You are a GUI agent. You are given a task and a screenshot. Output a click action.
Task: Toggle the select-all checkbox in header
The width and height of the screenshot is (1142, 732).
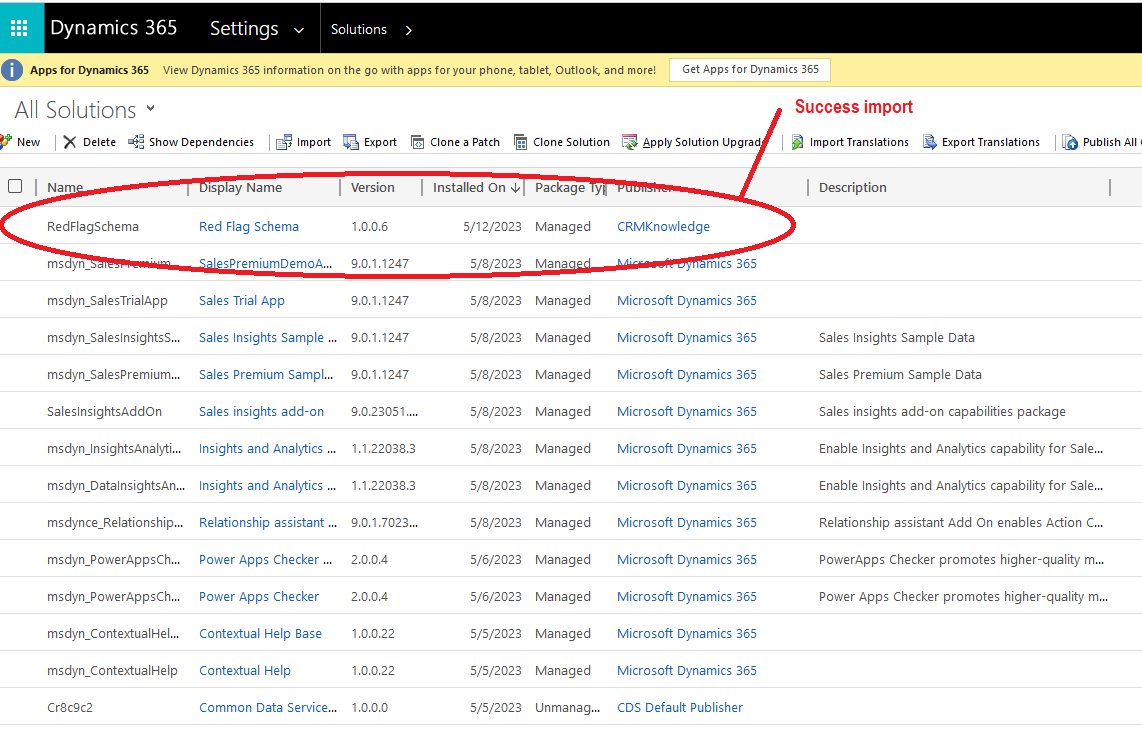point(15,186)
